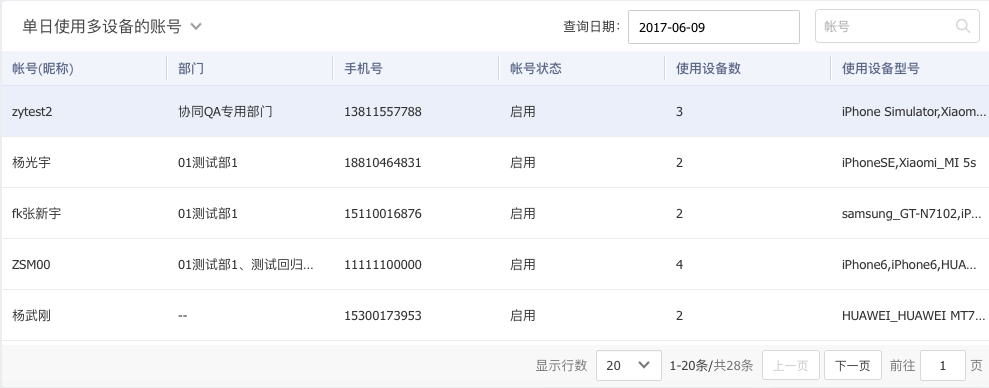Click the 帐号 search input box
Image resolution: width=989 pixels, height=388 pixels.
[x=897, y=26]
